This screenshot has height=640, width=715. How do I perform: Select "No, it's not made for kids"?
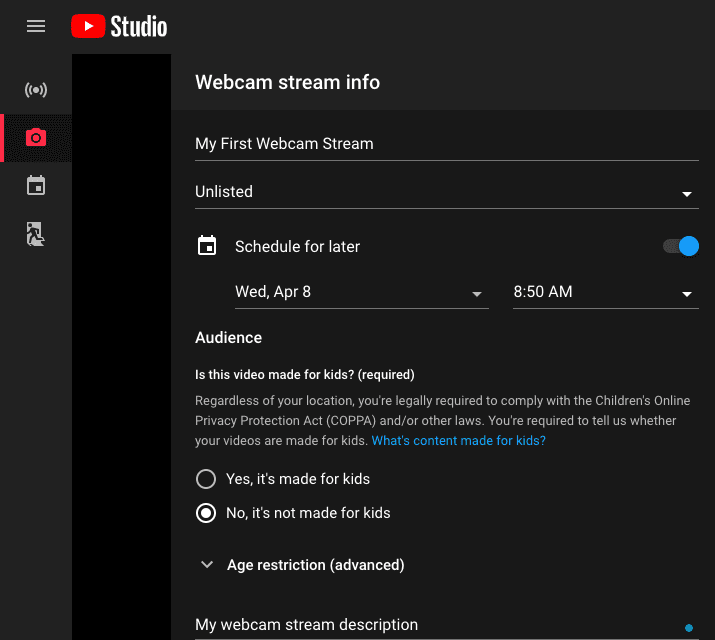(x=206, y=513)
